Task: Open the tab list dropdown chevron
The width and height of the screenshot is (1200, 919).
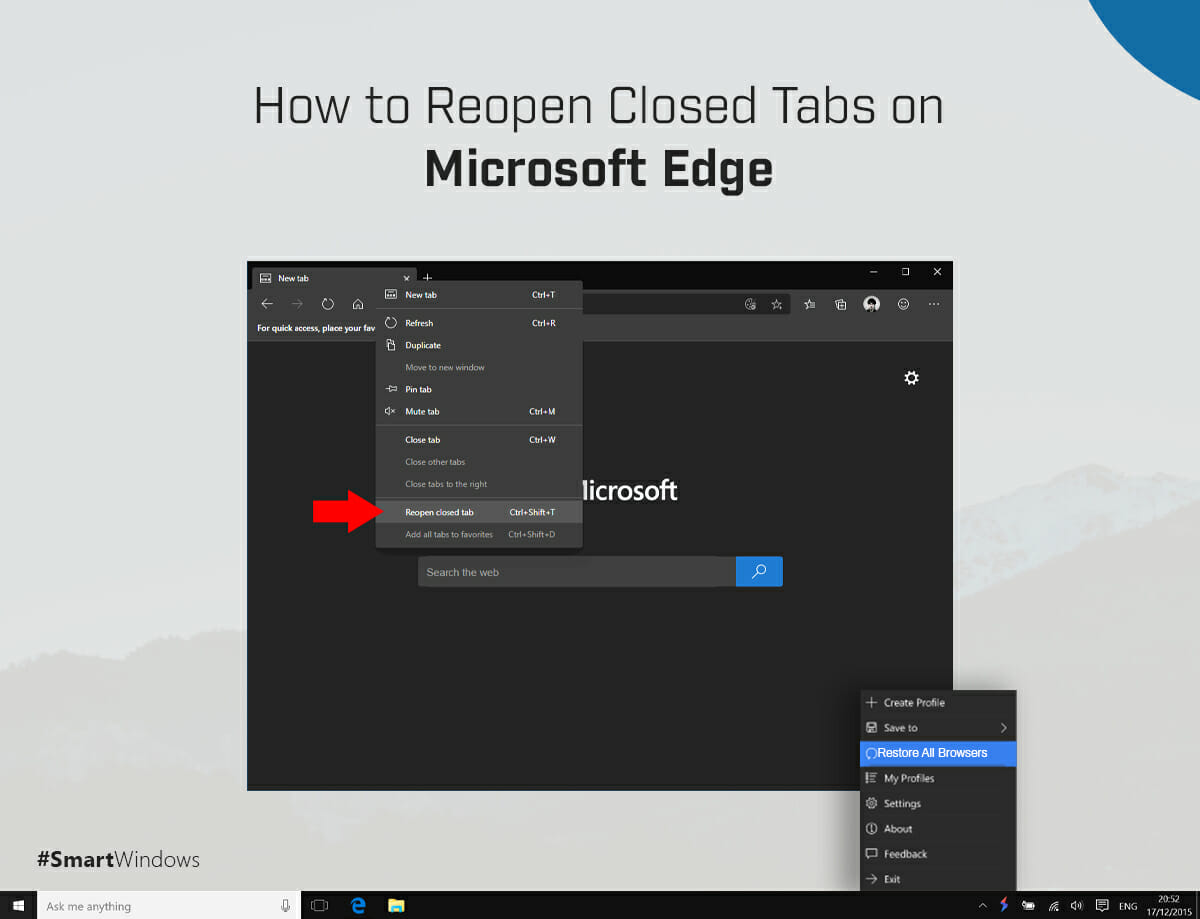Action: pos(408,277)
